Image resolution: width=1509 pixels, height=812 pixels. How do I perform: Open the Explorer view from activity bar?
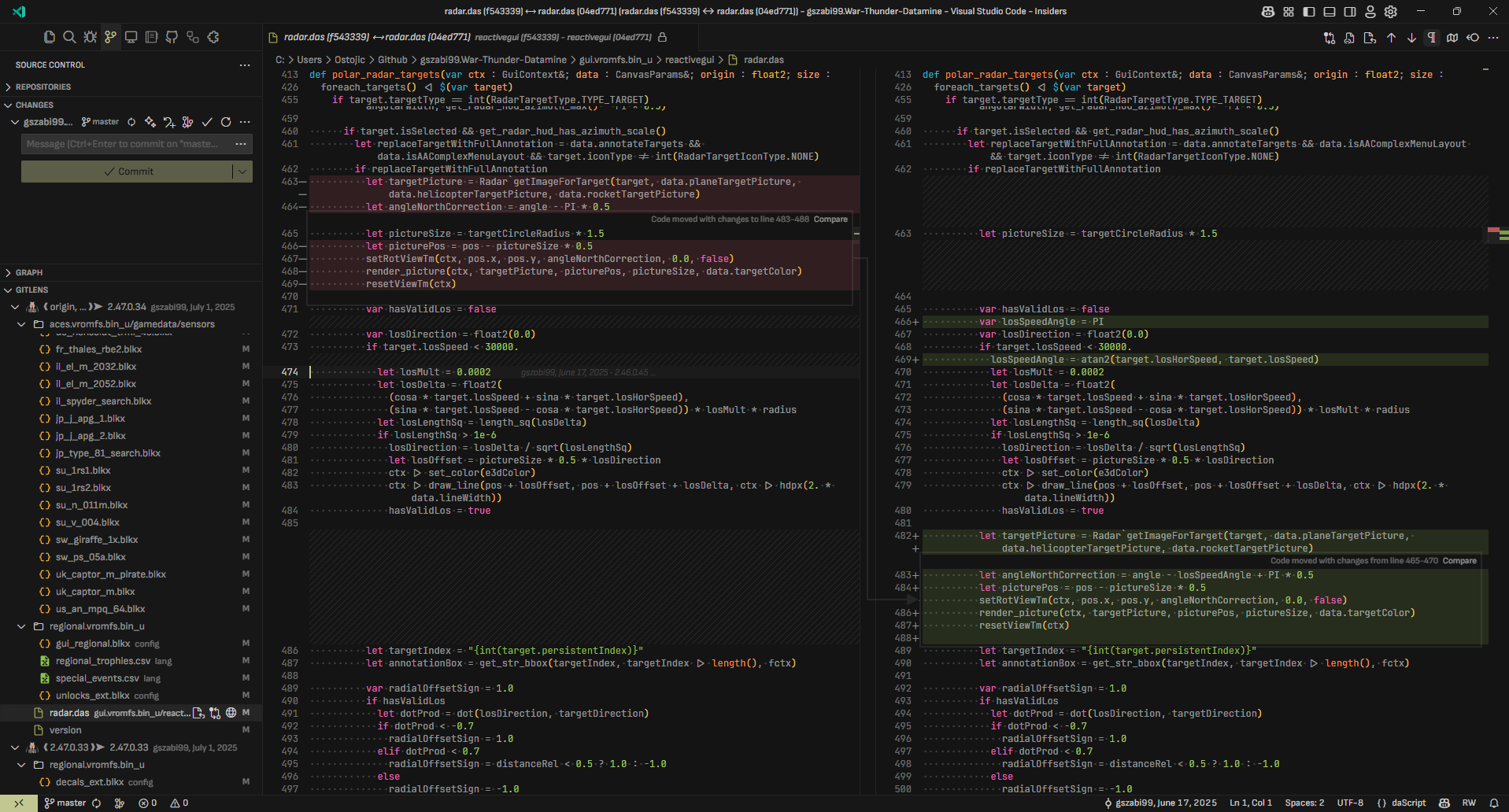[x=49, y=37]
